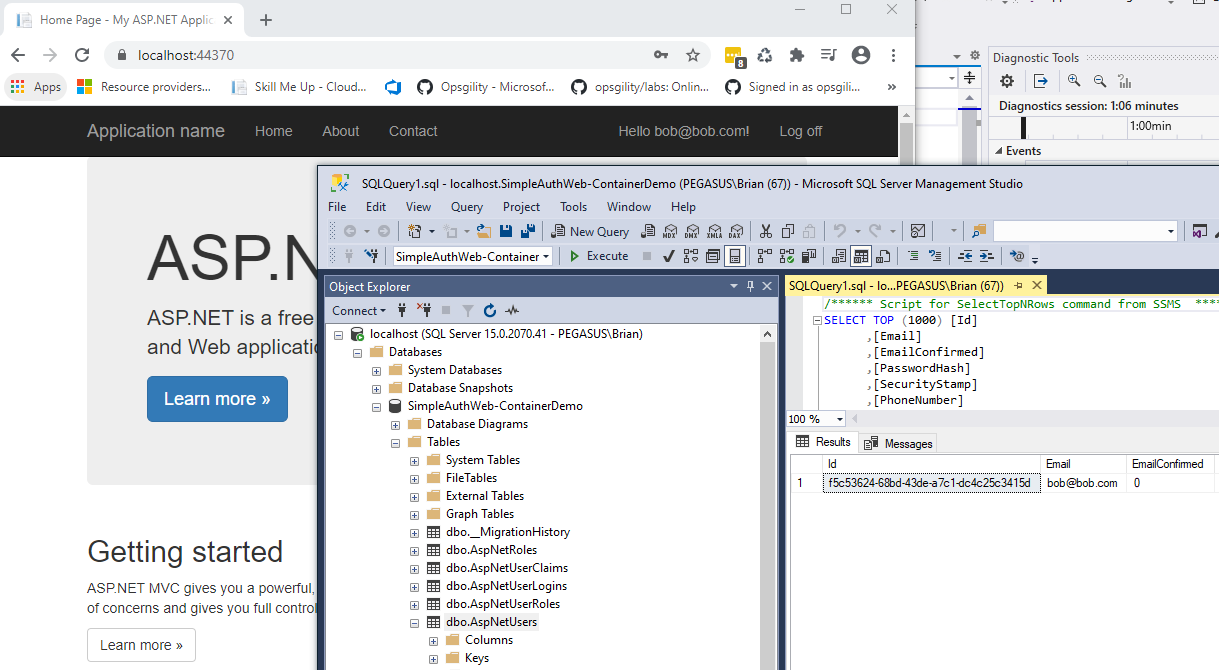This screenshot has height=670, width=1219.
Task: Click the XMLA query icon in SSMS toolbar
Action: point(712,231)
